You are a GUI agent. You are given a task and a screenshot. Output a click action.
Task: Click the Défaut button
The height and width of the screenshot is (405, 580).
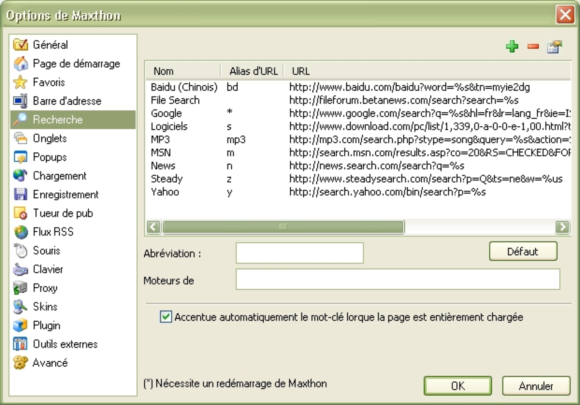click(x=523, y=252)
